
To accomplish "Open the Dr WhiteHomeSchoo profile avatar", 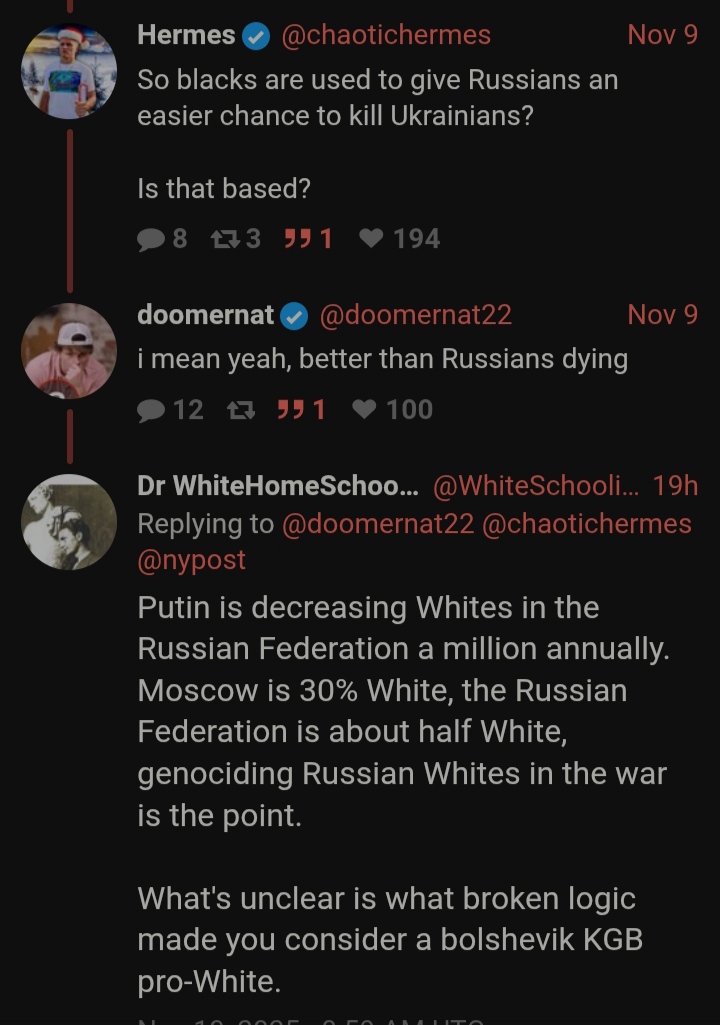I will [x=69, y=522].
